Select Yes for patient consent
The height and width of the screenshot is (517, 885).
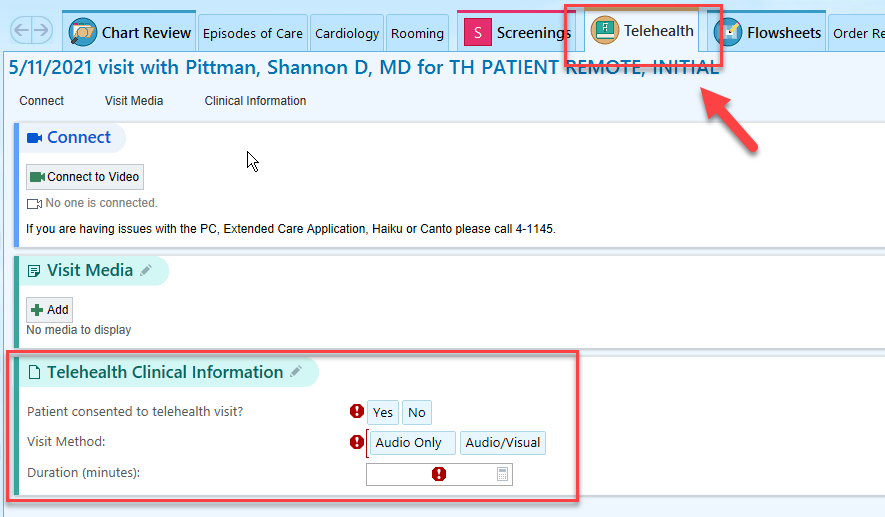click(x=383, y=413)
